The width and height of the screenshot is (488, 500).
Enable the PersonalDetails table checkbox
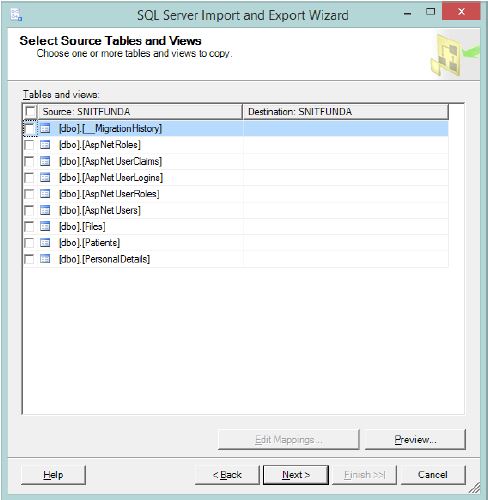(x=29, y=259)
